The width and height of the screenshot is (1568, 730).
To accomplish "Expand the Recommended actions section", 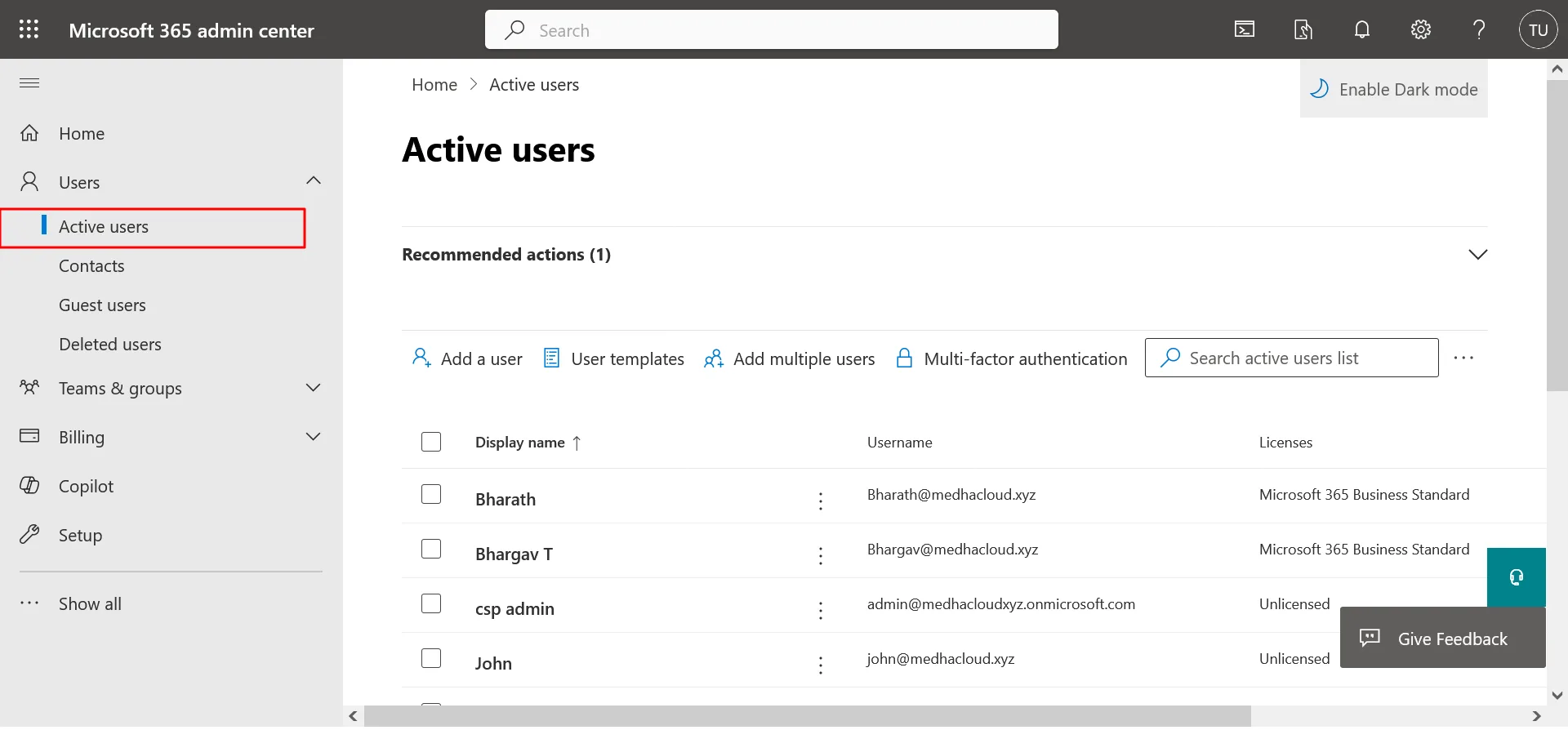I will (1477, 255).
